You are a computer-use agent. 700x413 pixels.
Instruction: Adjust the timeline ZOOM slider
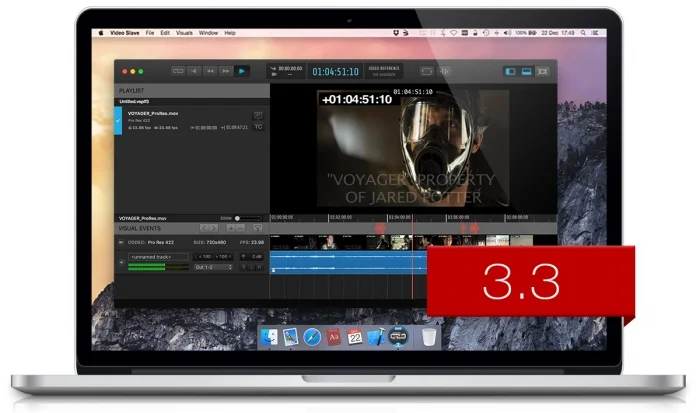(x=248, y=218)
